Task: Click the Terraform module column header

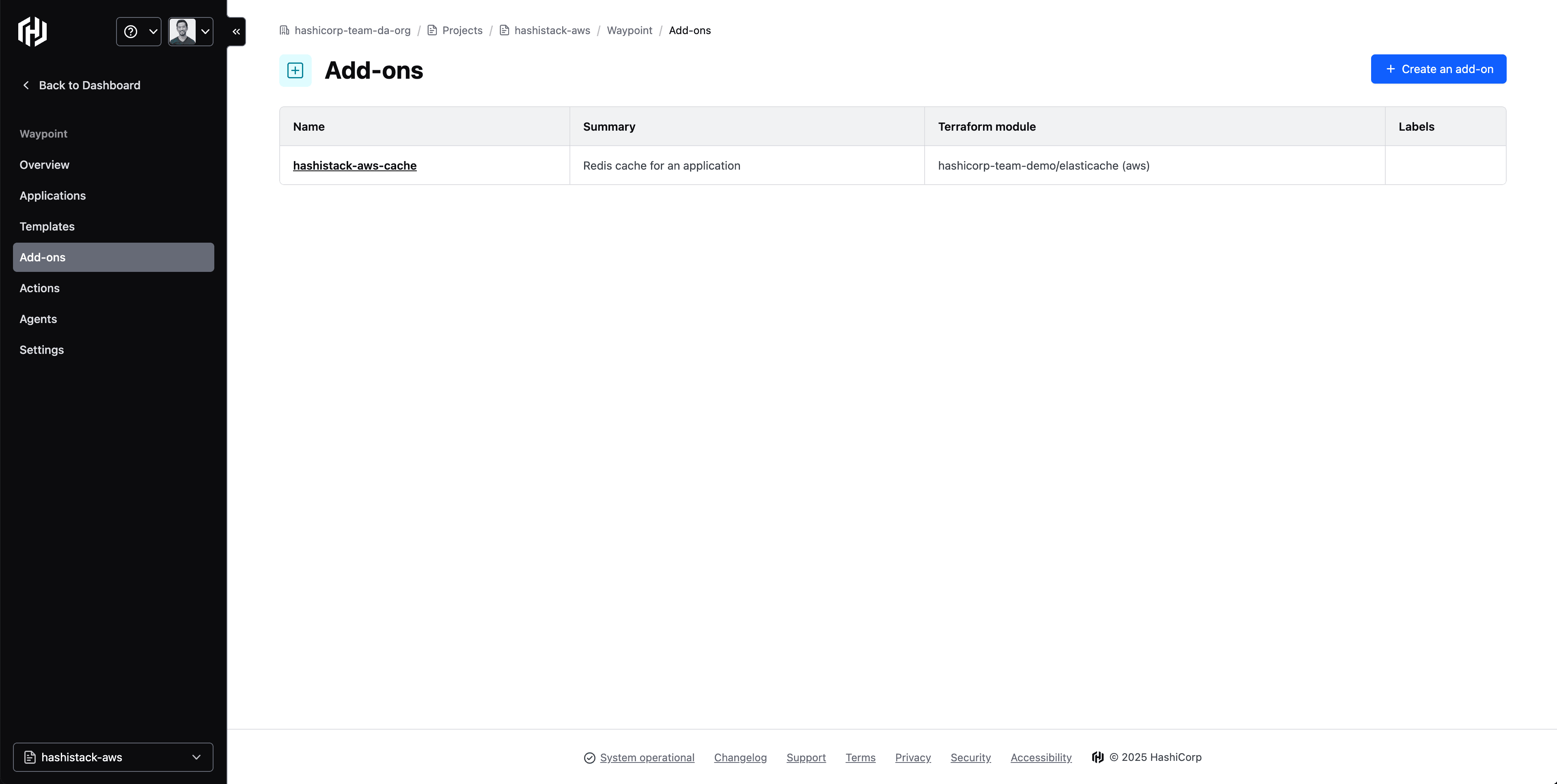Action: click(x=986, y=127)
